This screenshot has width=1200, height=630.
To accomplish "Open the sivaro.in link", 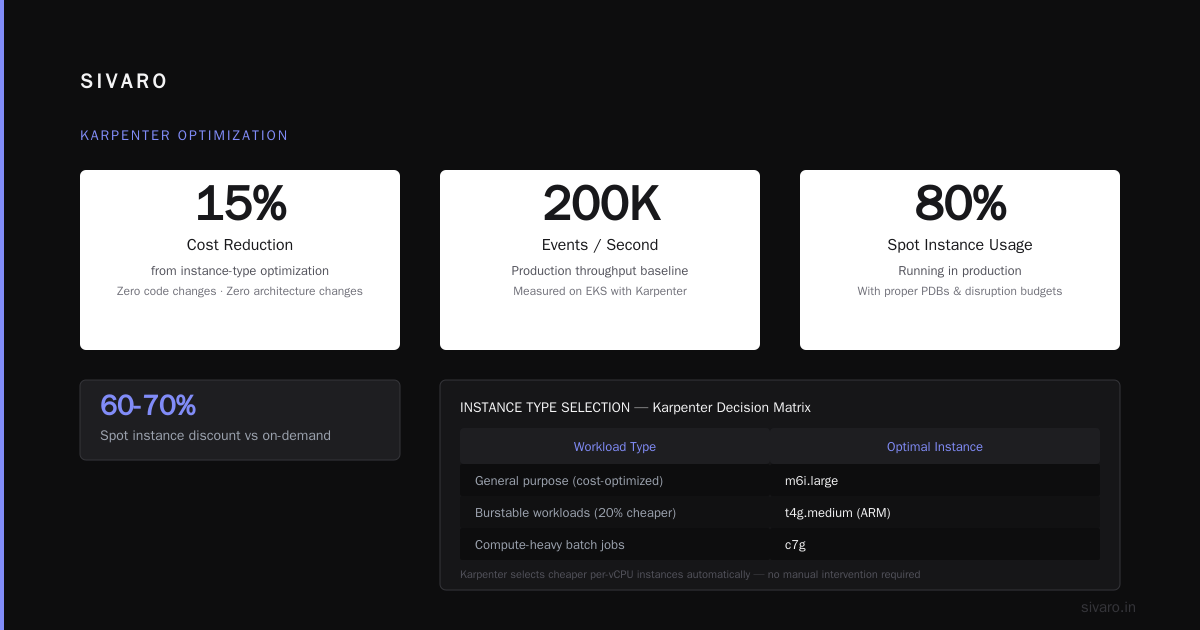I will click(1108, 607).
